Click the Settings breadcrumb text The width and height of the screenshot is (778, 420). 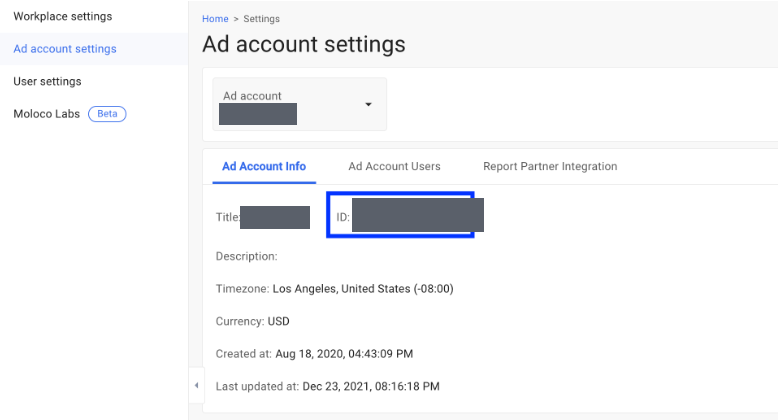coord(261,19)
